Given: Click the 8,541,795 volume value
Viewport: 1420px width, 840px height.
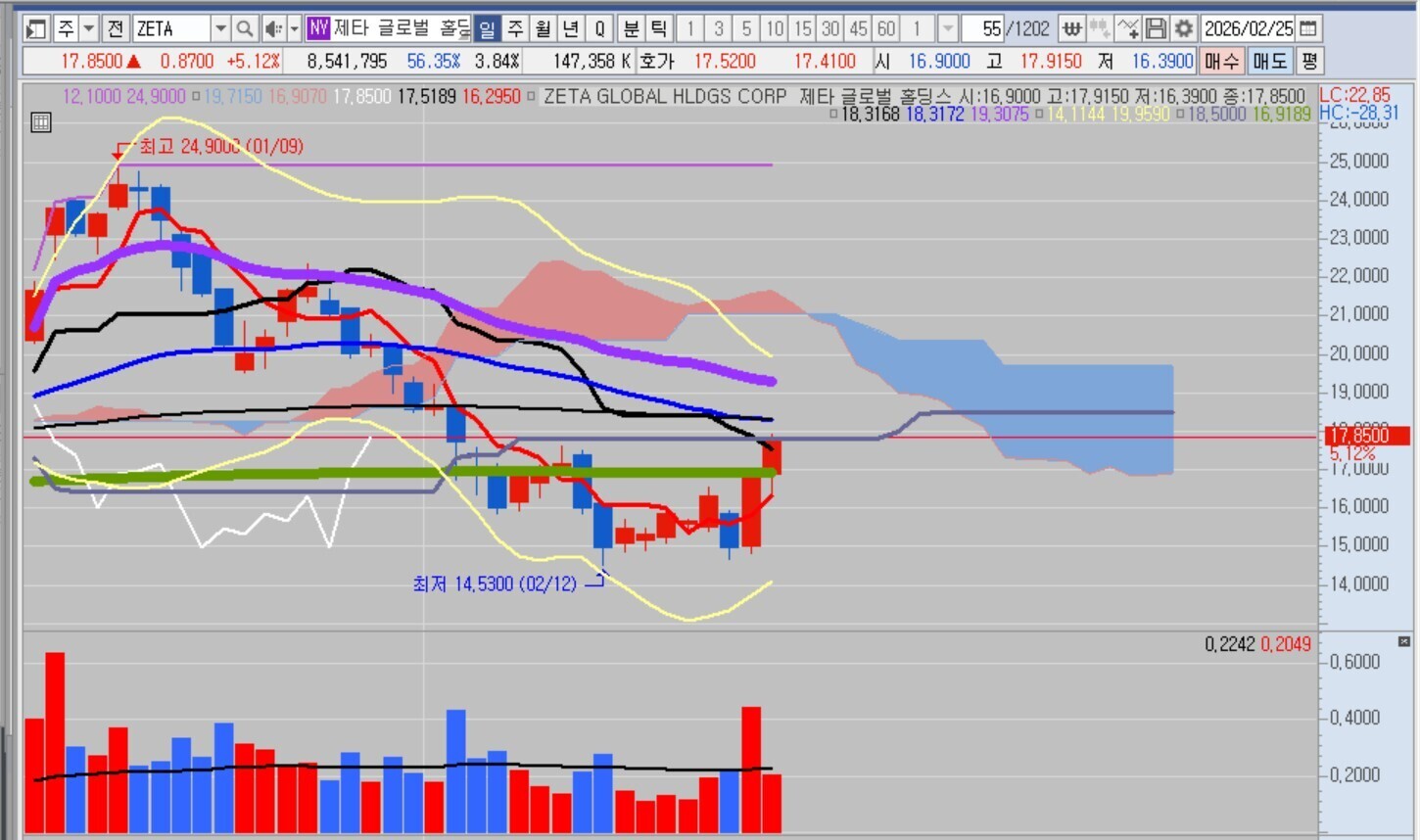Looking at the screenshot, I should (x=347, y=61).
